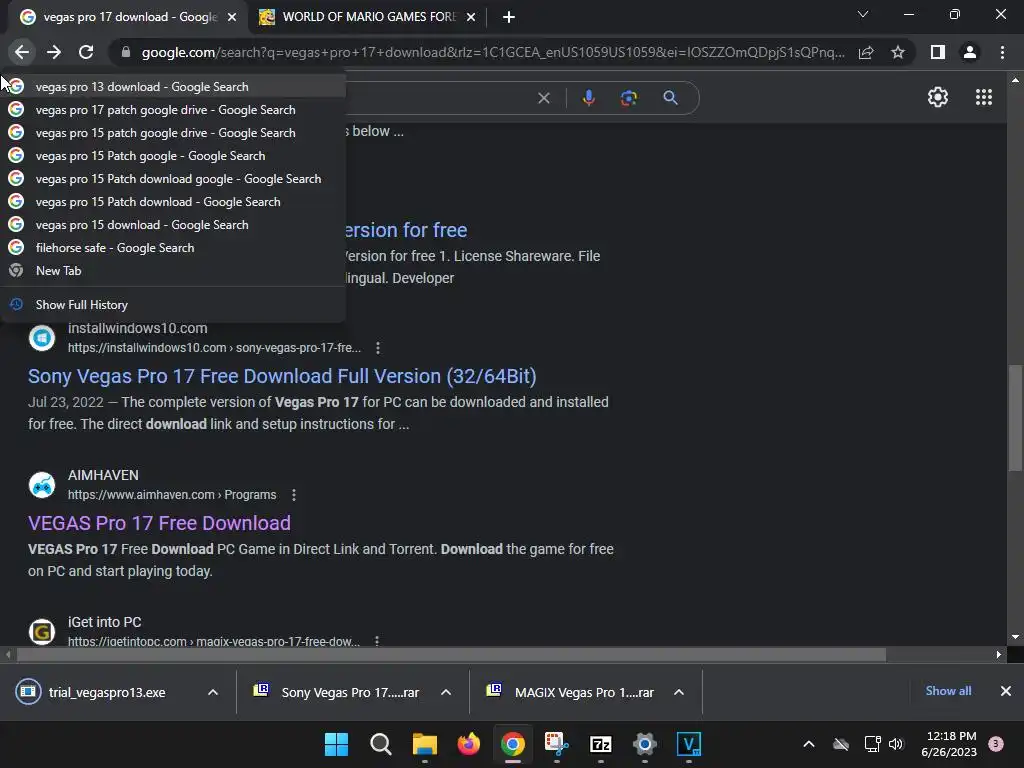1024x768 pixels.
Task: Share this page from address bar
Action: (866, 52)
